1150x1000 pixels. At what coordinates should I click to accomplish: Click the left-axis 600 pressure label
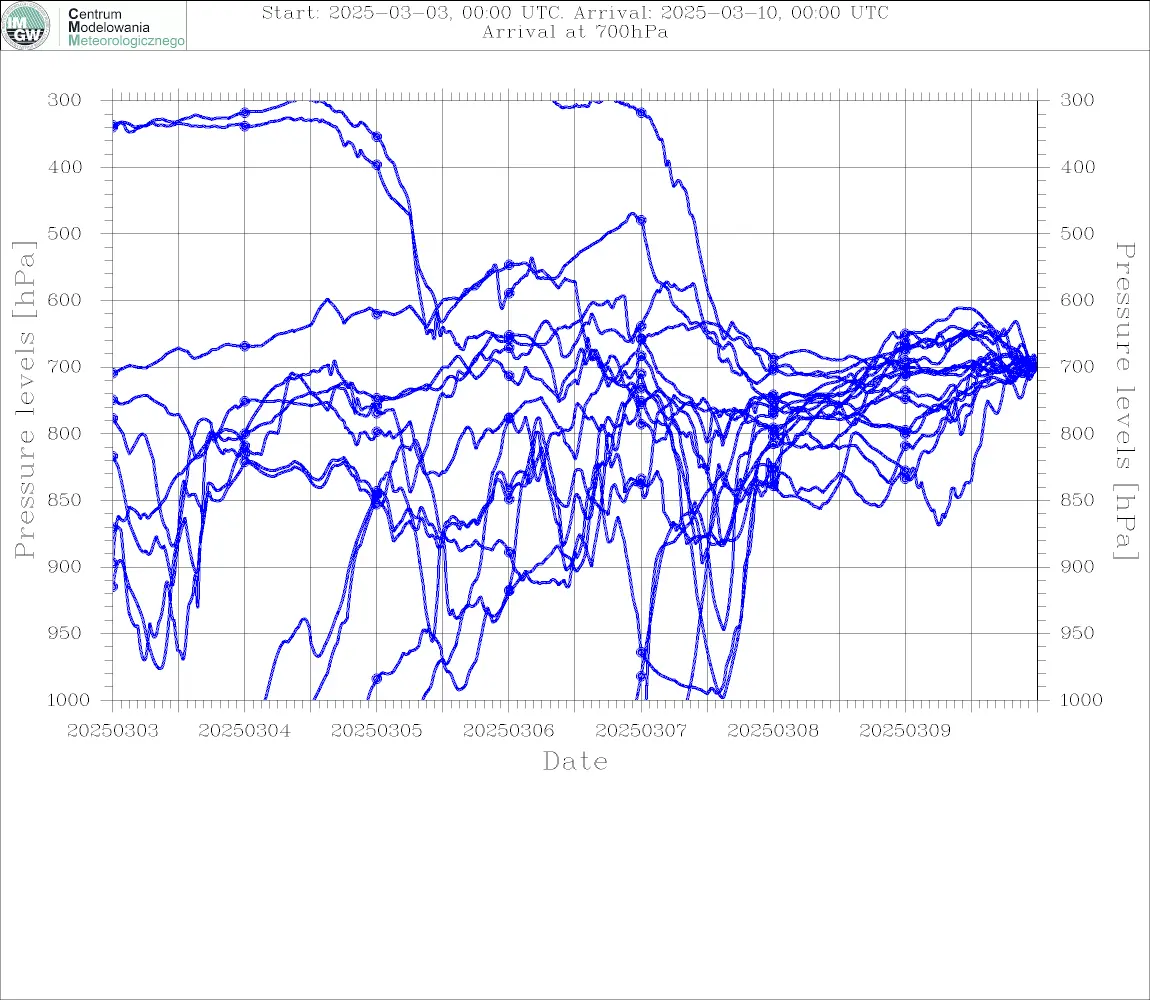65,300
